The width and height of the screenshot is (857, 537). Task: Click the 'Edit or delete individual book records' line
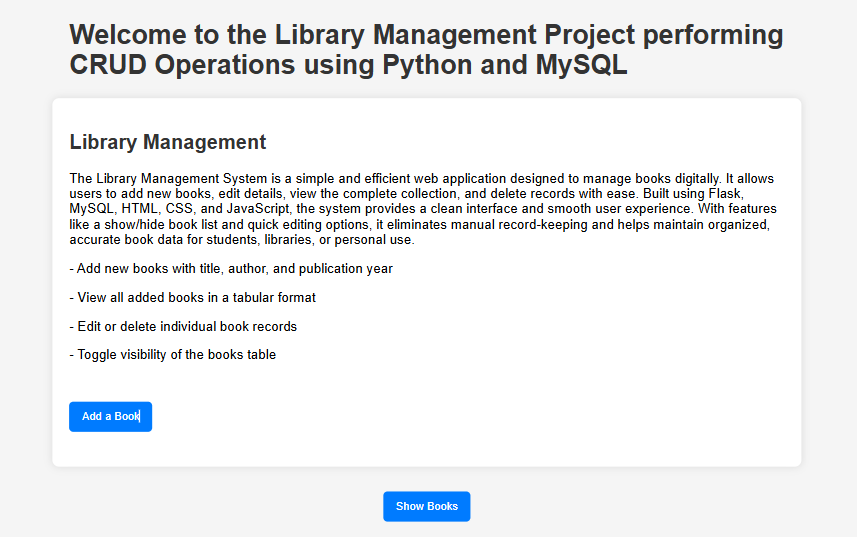pyautogui.click(x=183, y=326)
